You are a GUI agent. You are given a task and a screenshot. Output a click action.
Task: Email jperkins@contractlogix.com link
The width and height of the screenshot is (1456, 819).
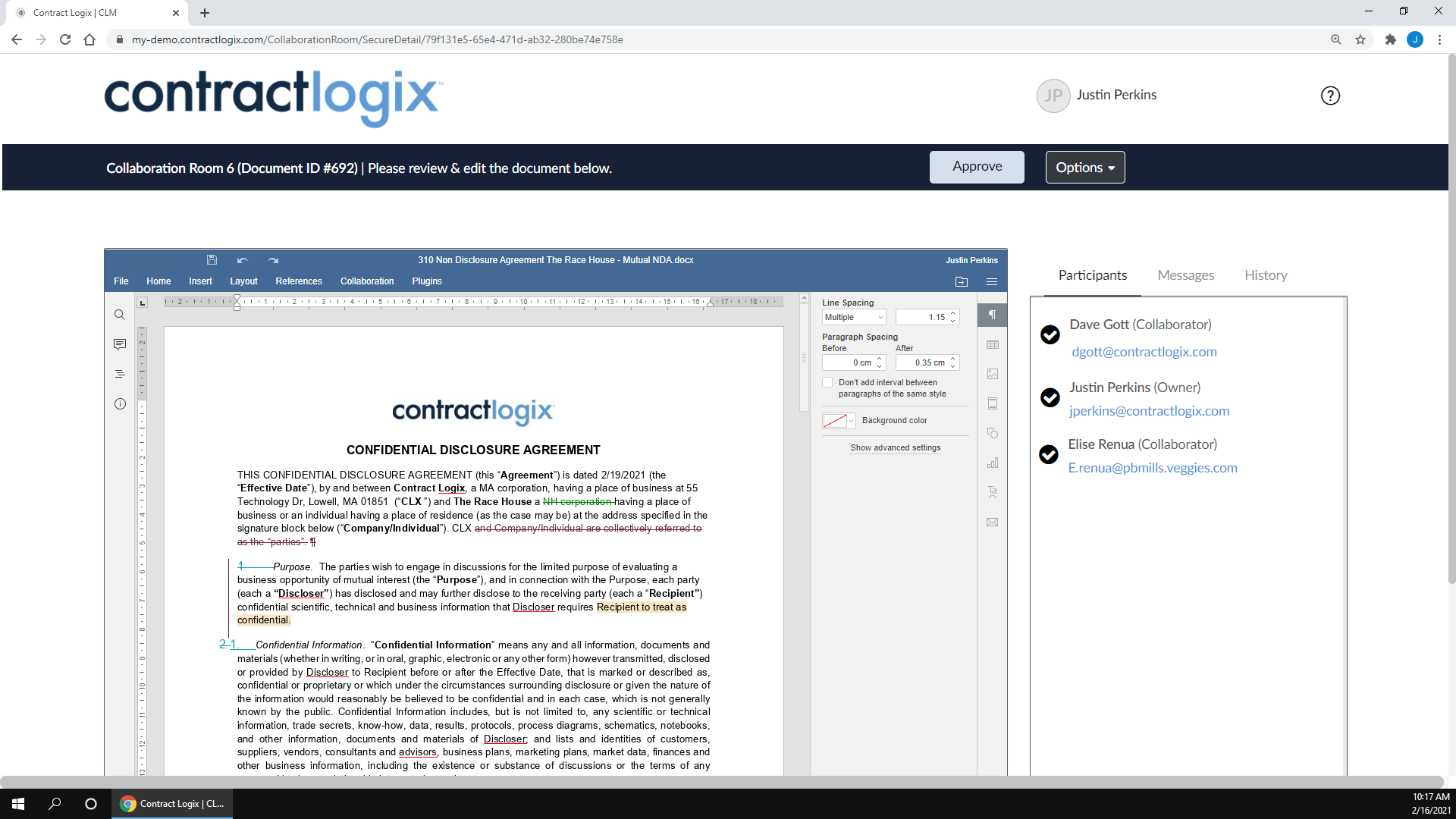coord(1149,411)
